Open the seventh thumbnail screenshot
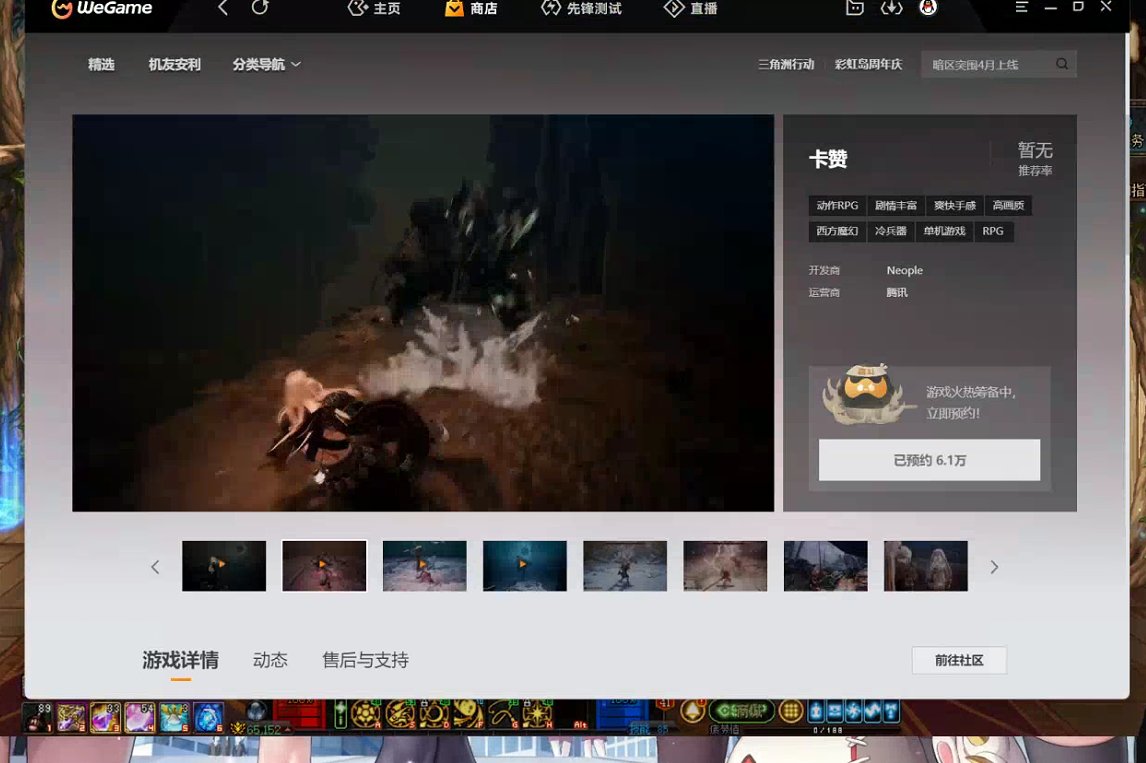 826,566
